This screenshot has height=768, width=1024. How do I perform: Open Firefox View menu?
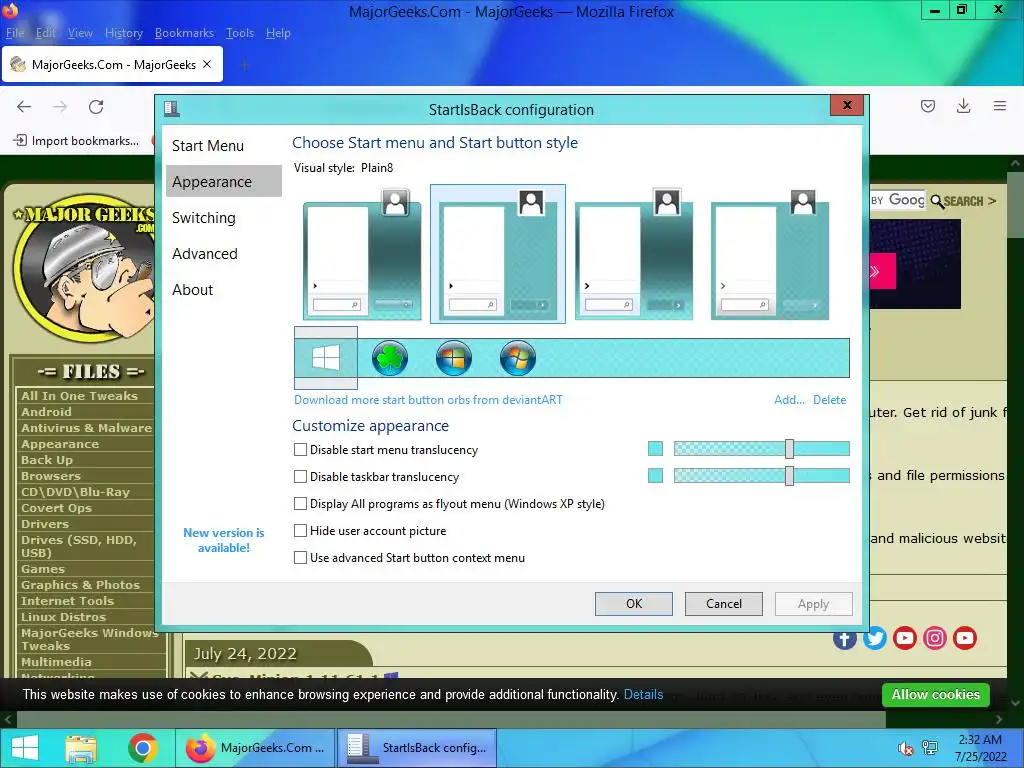click(80, 33)
